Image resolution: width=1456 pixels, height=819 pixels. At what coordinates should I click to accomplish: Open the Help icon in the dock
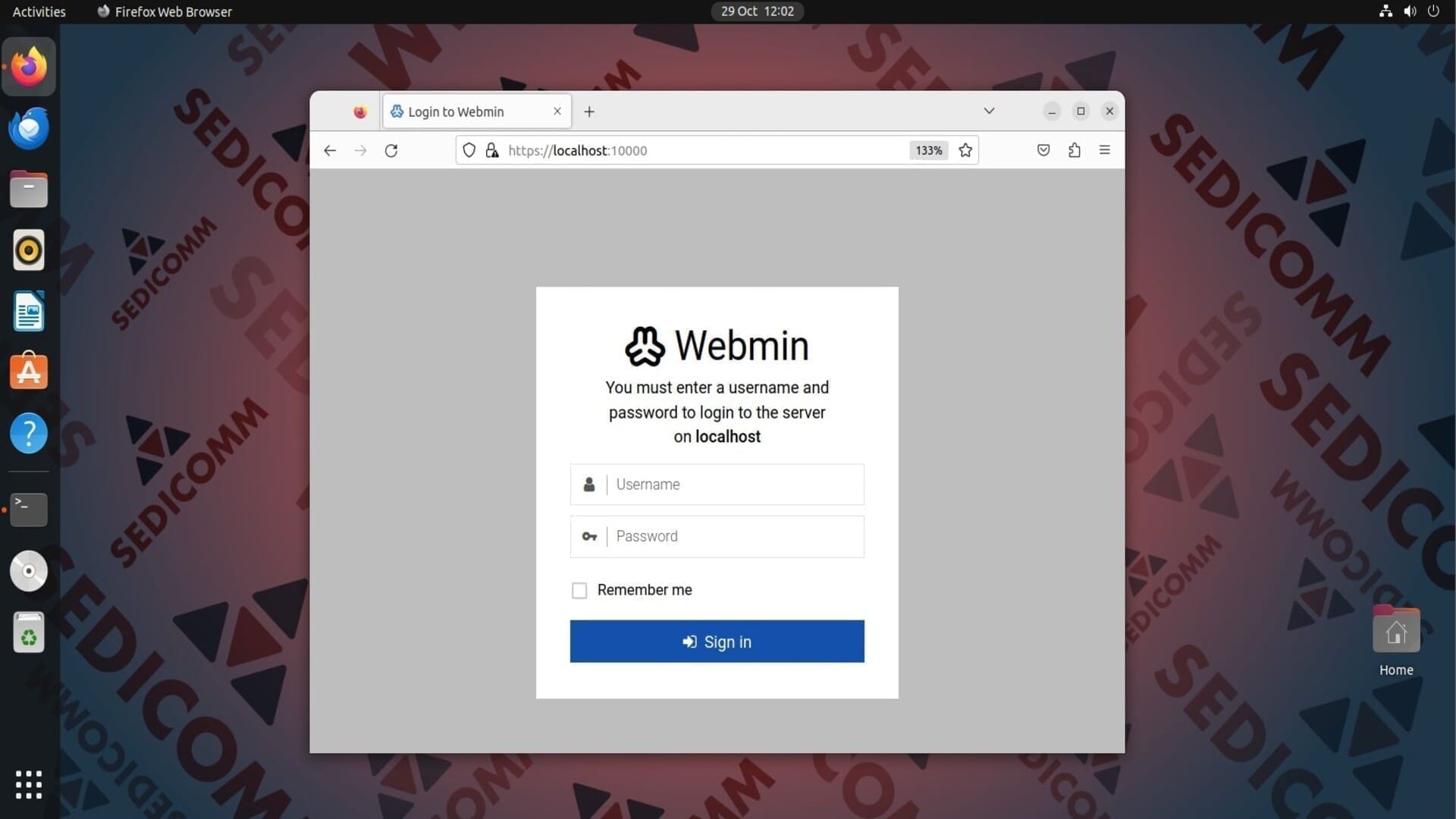pyautogui.click(x=29, y=433)
